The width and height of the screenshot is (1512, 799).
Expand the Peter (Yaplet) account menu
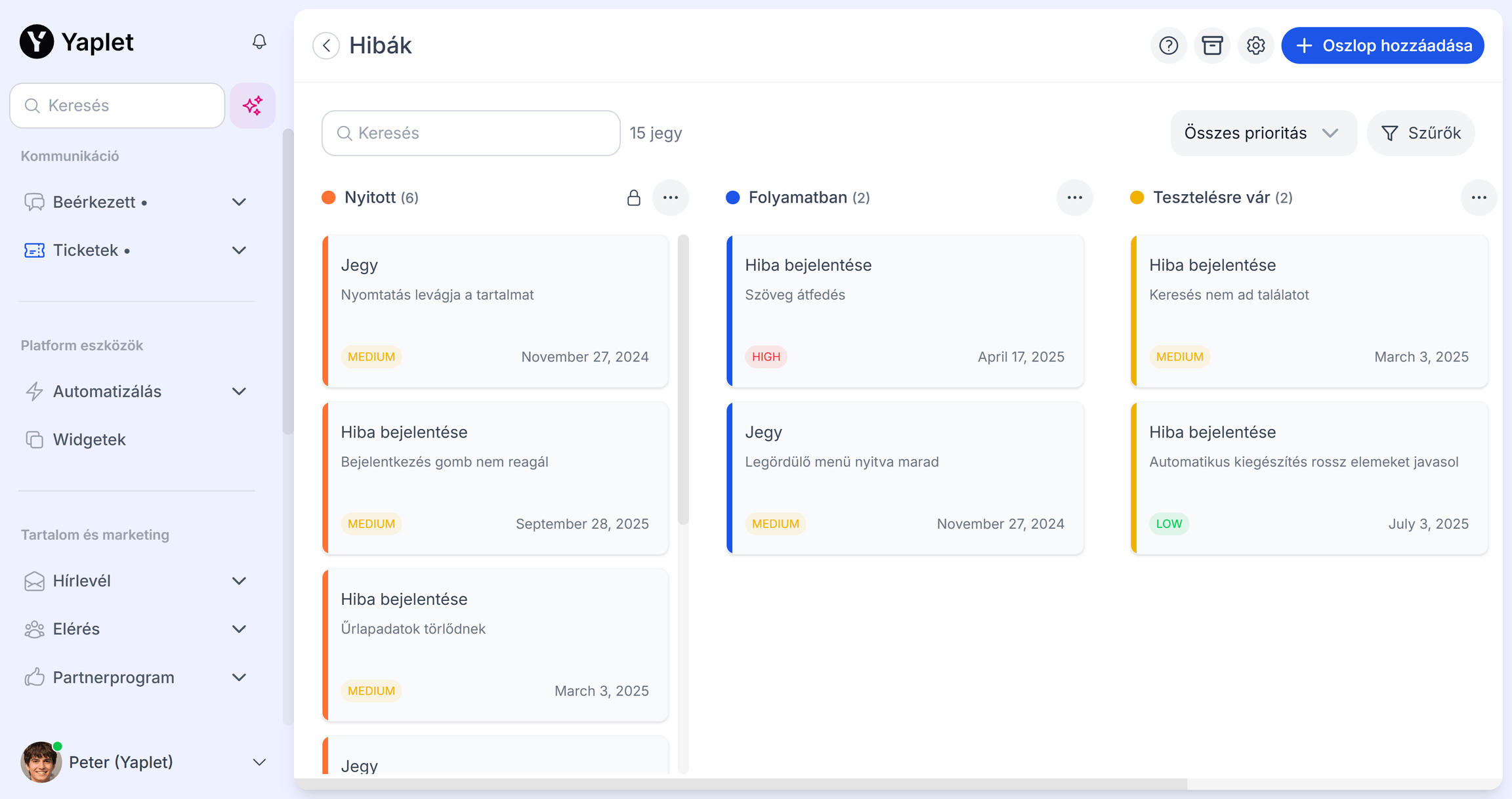point(259,762)
